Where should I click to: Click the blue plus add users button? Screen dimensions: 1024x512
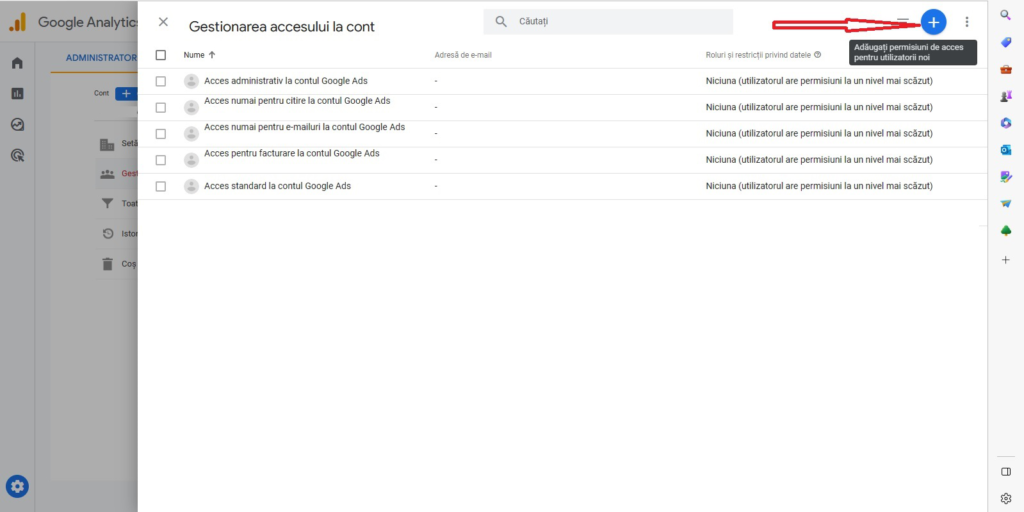click(934, 22)
